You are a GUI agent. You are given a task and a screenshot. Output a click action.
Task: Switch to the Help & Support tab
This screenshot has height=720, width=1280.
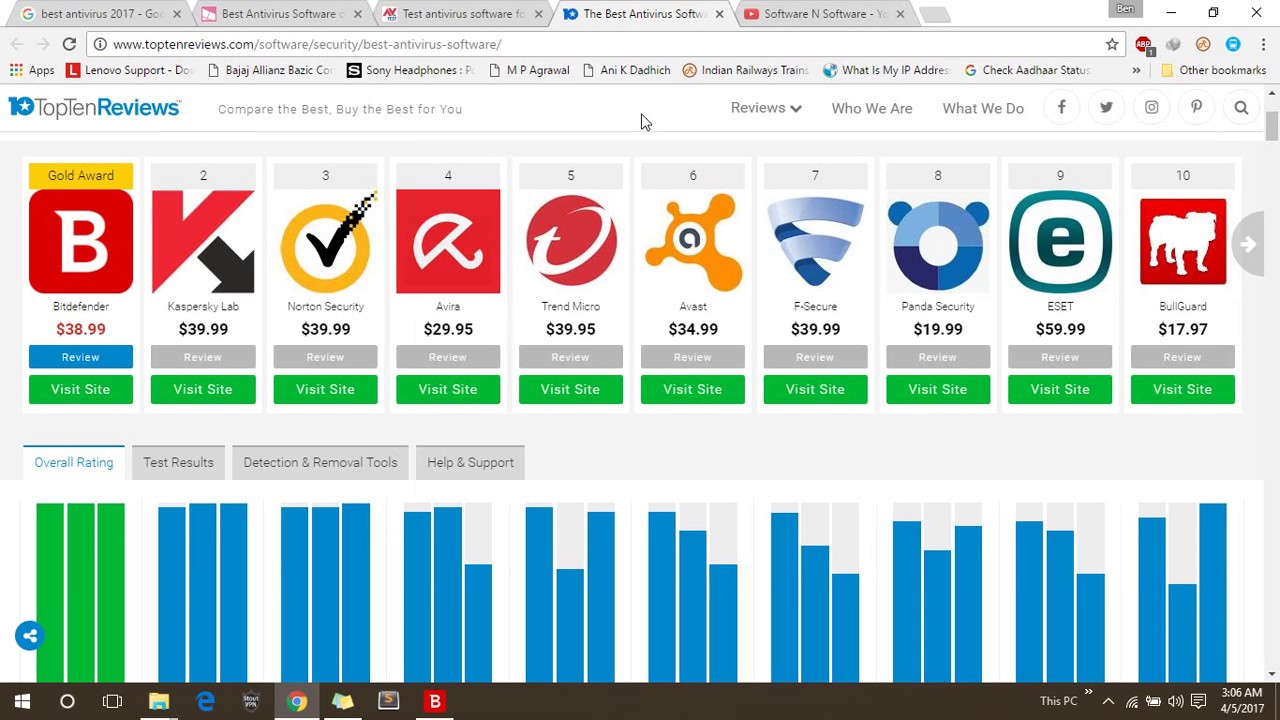(x=470, y=462)
